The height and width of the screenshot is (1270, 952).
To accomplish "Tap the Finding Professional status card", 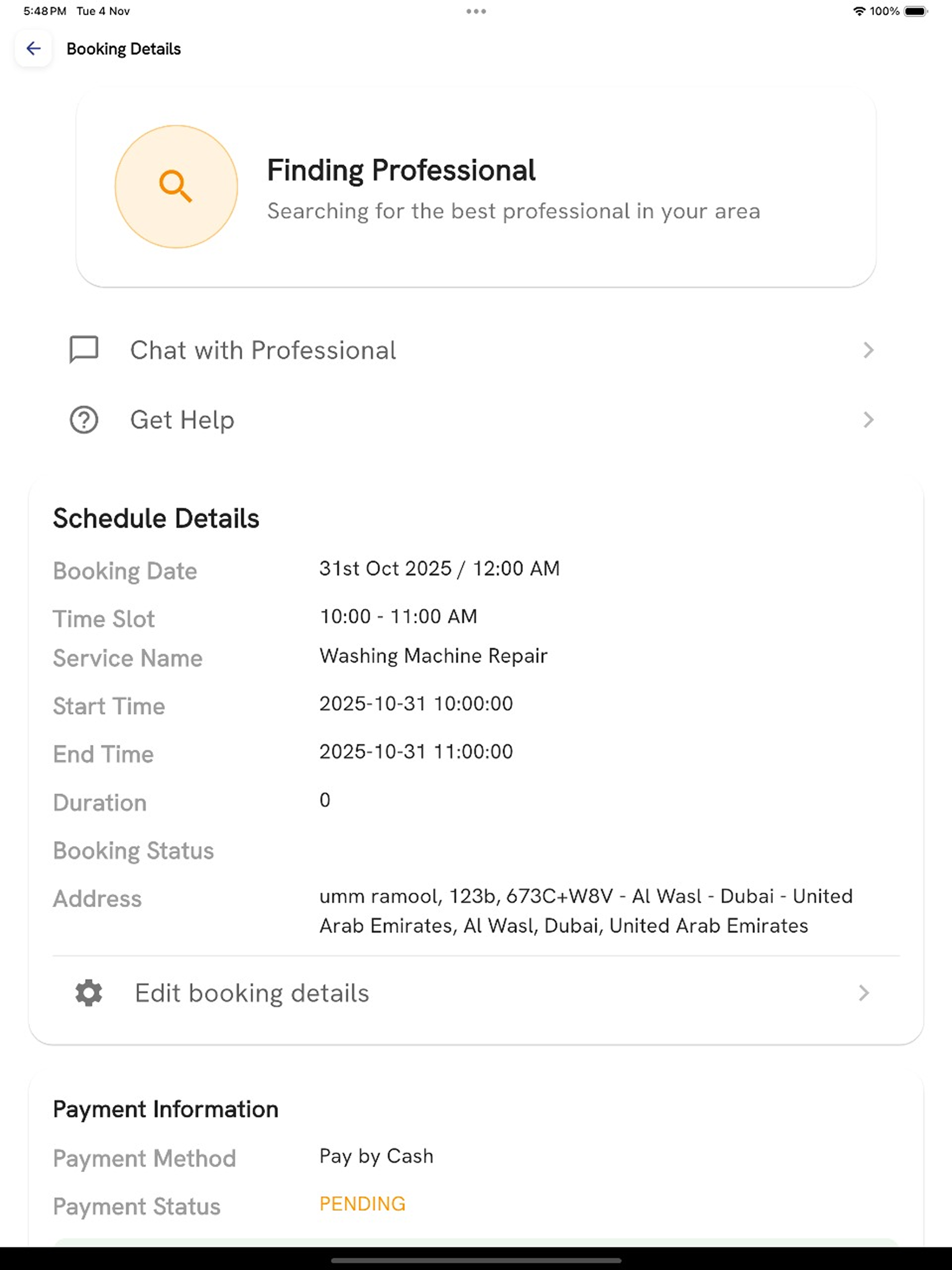I will 476,187.
